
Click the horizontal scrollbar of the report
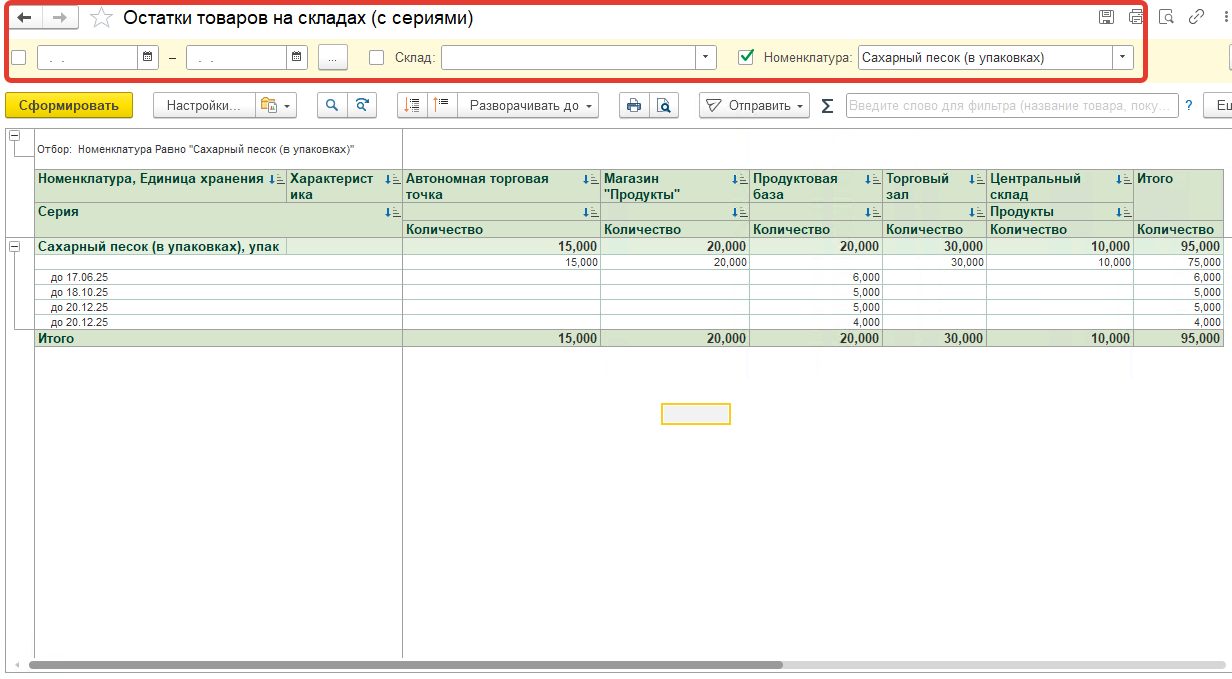[406, 664]
